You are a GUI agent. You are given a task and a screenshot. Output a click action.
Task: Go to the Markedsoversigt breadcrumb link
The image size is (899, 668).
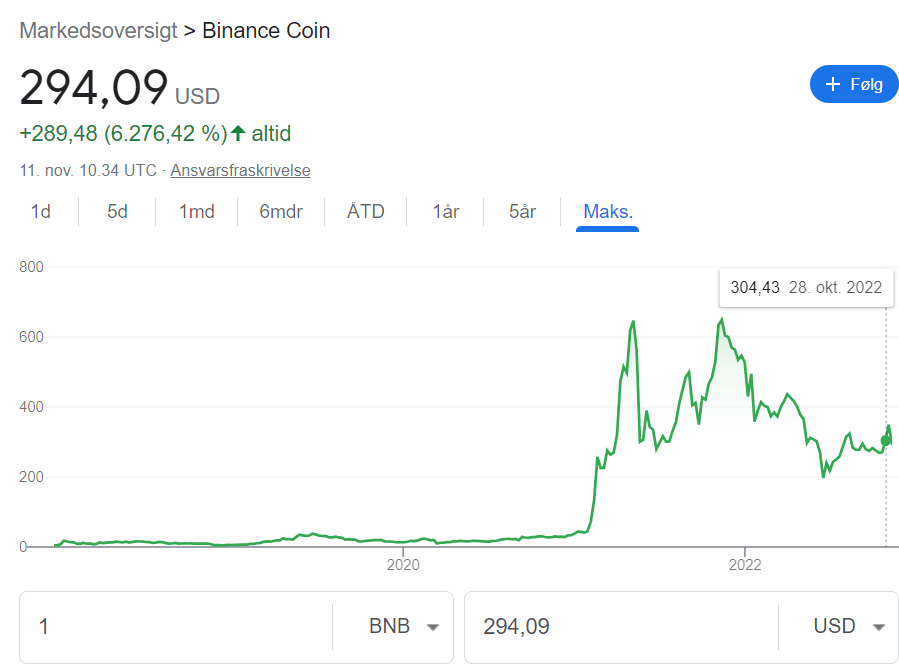pos(97,31)
